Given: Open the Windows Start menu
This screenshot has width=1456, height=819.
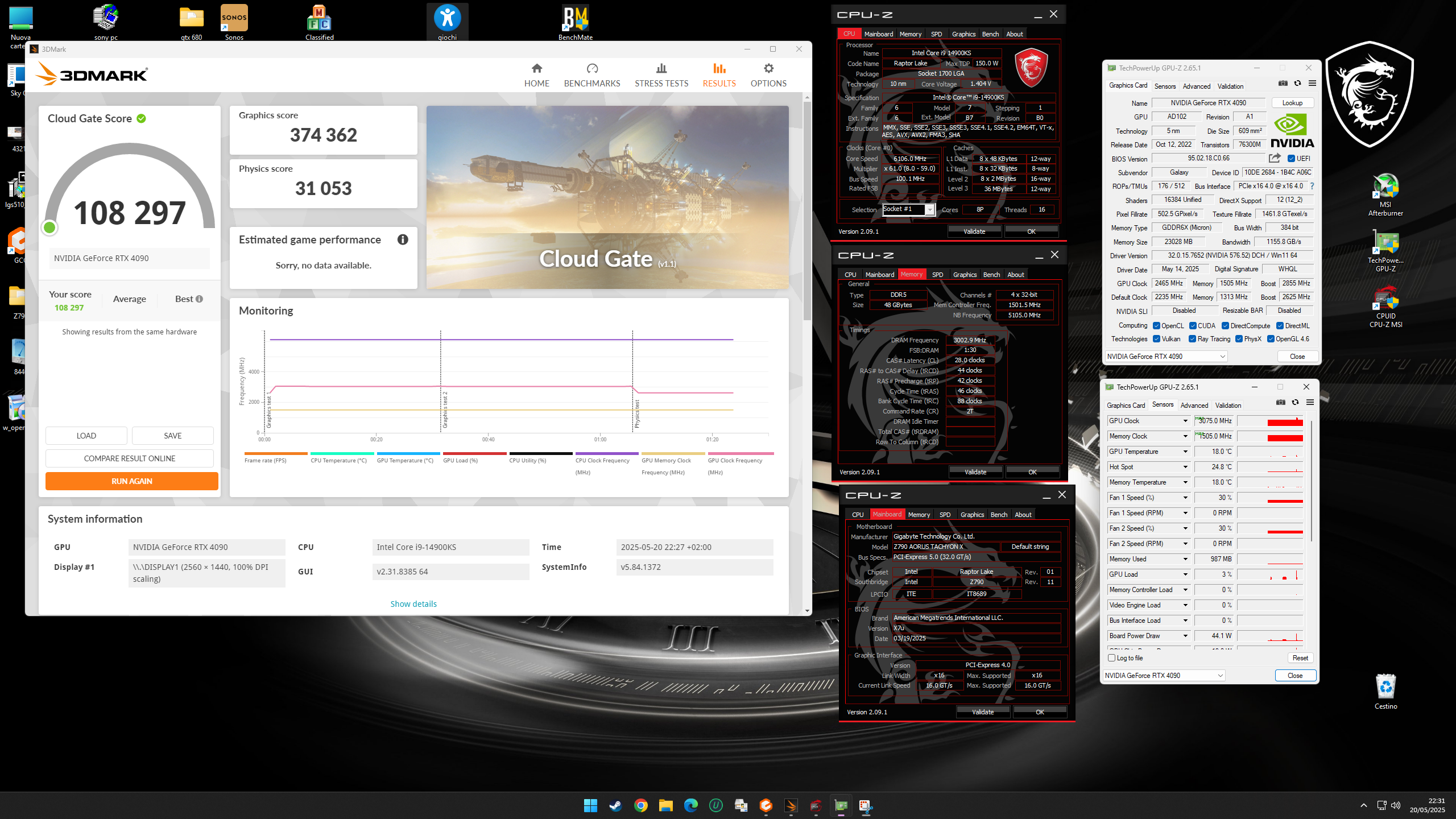Looking at the screenshot, I should (x=590, y=805).
